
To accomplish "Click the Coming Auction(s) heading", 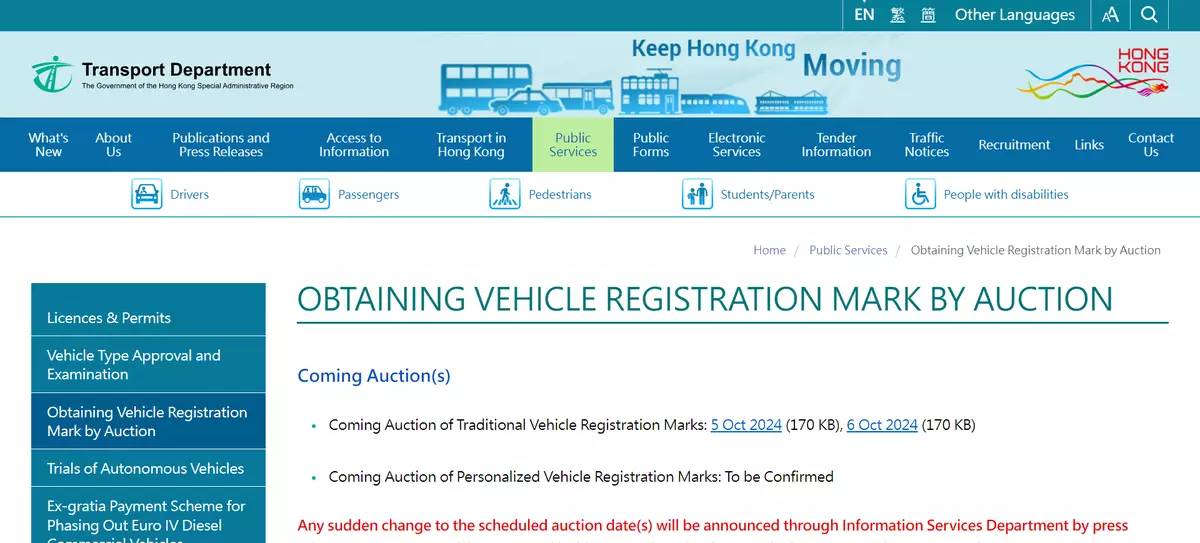I will tap(374, 376).
